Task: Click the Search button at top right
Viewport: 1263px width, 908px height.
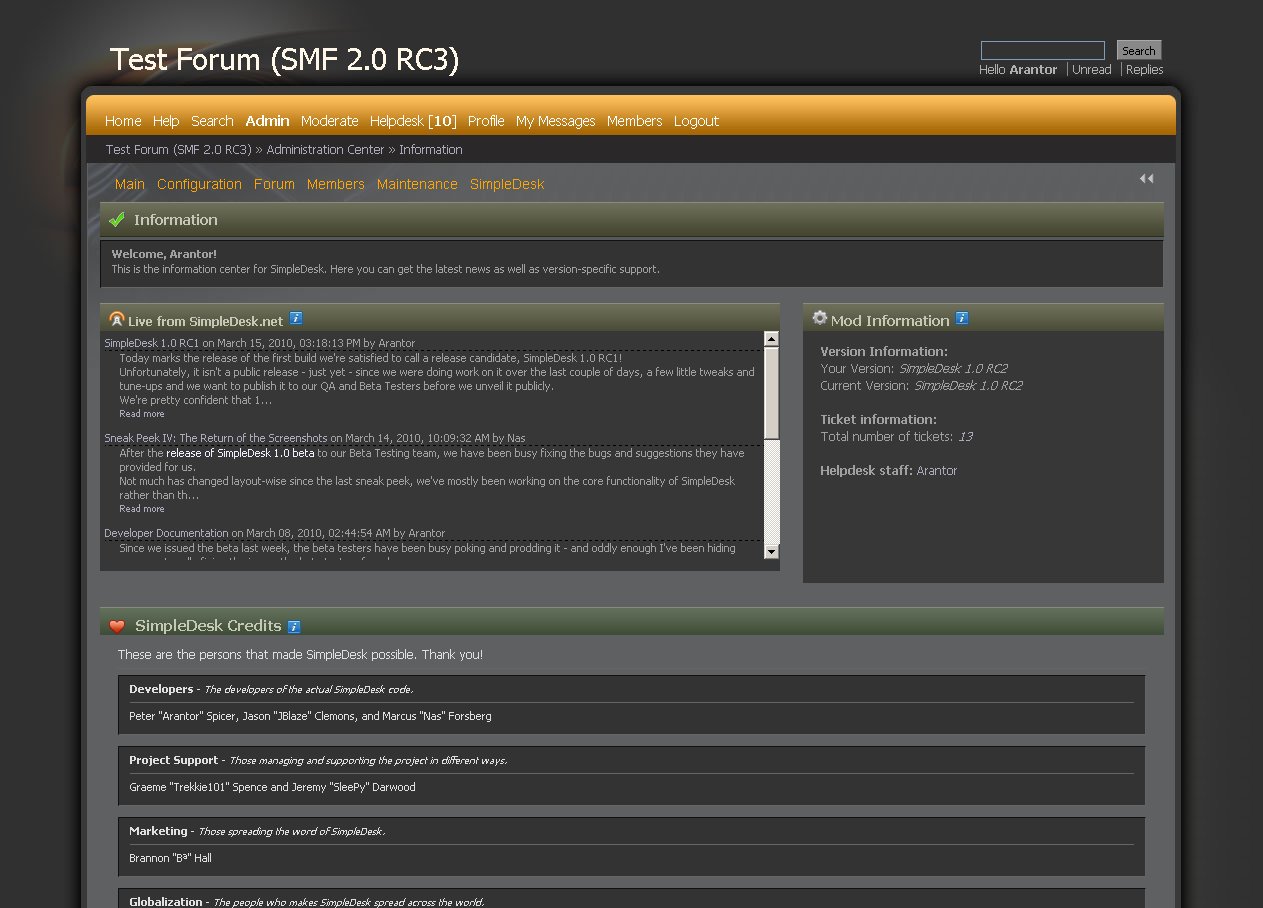Action: (1139, 51)
